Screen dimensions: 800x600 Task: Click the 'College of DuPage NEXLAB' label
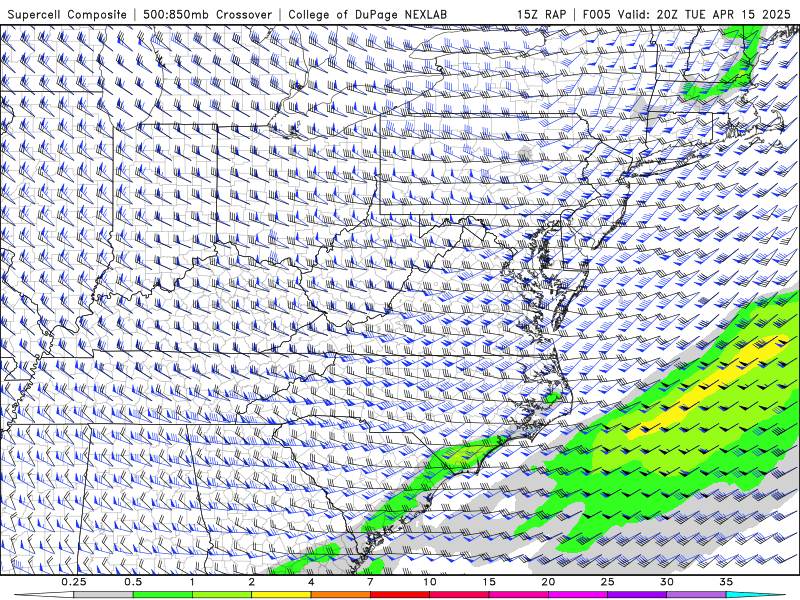[367, 14]
